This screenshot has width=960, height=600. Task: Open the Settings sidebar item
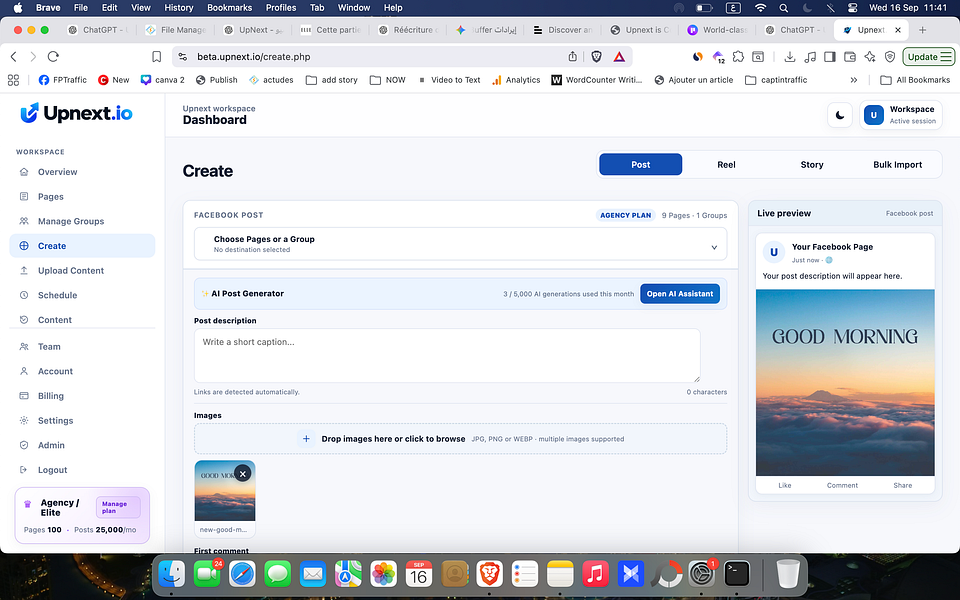click(x=83, y=421)
